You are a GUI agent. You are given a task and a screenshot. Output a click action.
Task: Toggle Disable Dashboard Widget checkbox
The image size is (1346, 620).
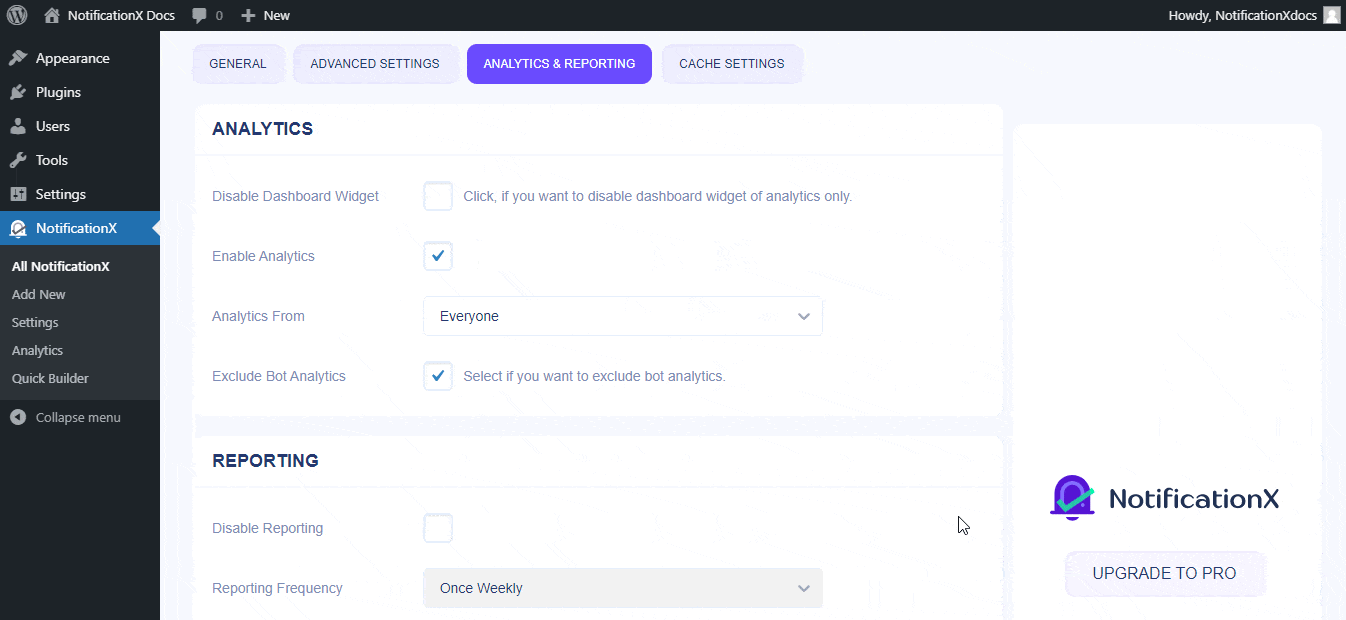click(x=438, y=196)
